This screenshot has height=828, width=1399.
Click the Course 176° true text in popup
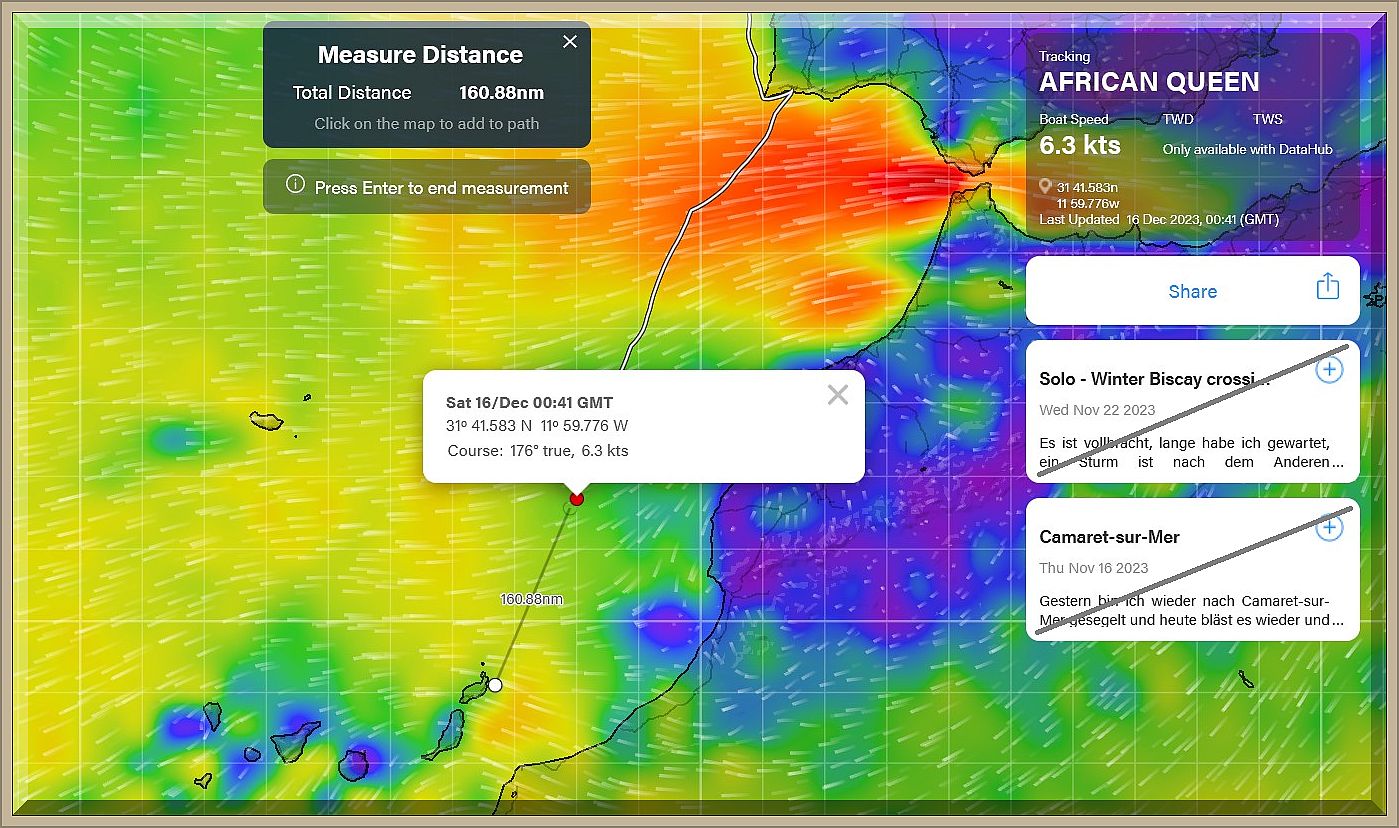(538, 450)
